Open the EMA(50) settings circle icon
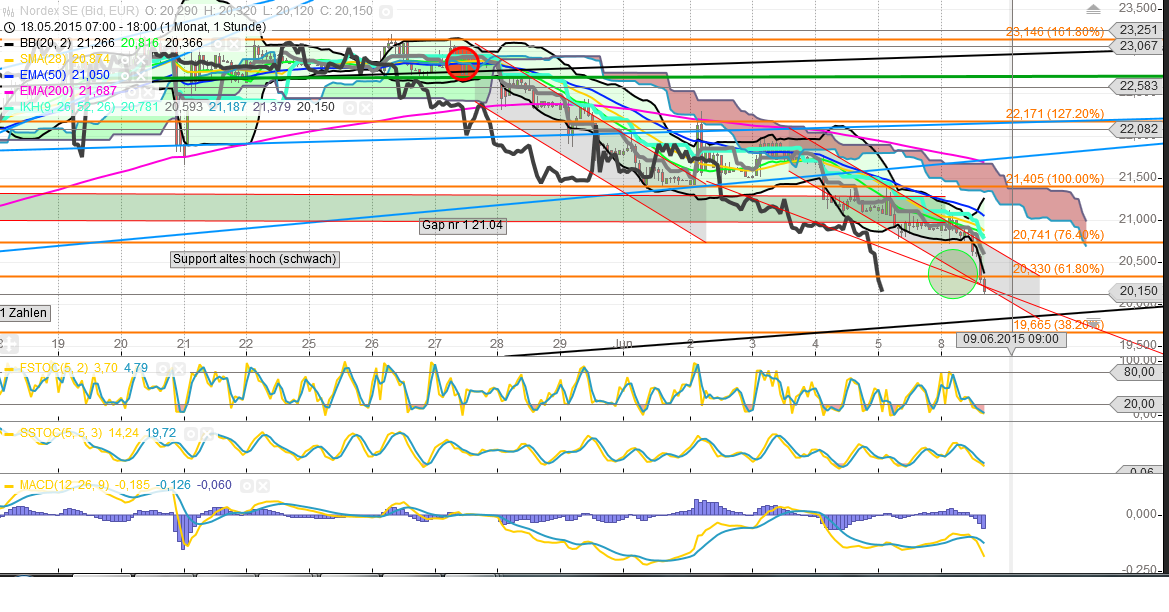Viewport: 1169px width, 612px height. 125,77
